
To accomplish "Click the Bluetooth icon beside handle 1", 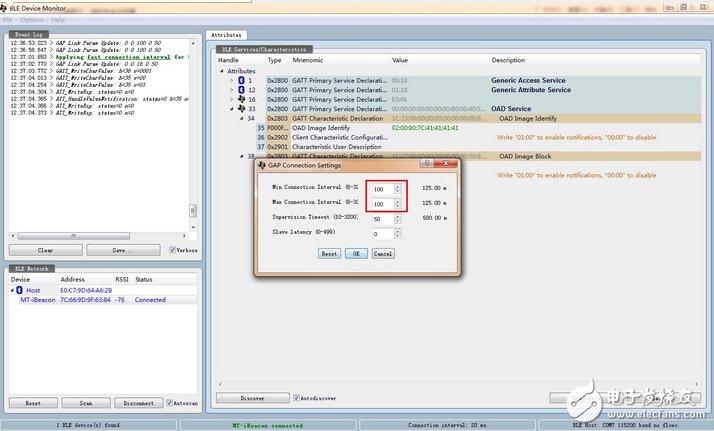I will tap(240, 80).
